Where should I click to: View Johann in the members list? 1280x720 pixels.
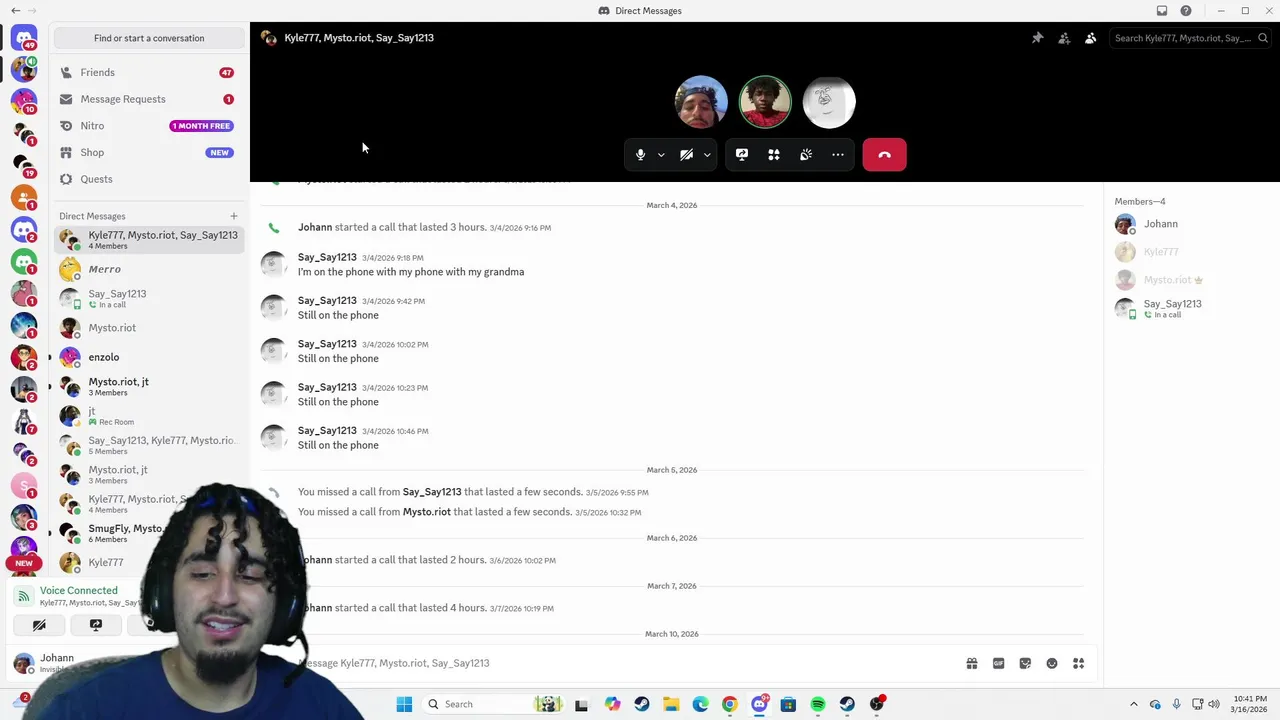point(1190,224)
